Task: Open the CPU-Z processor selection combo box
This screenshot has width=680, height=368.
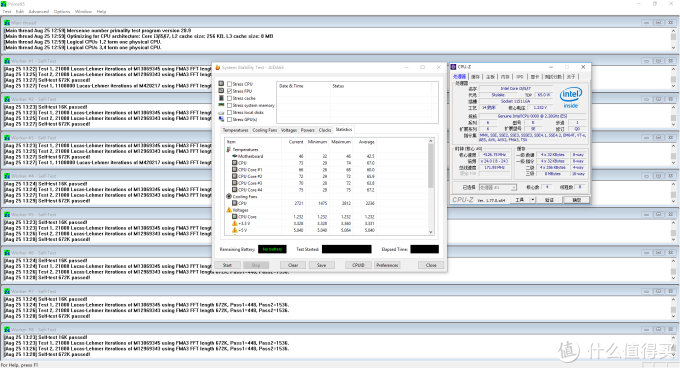Action: [498, 187]
